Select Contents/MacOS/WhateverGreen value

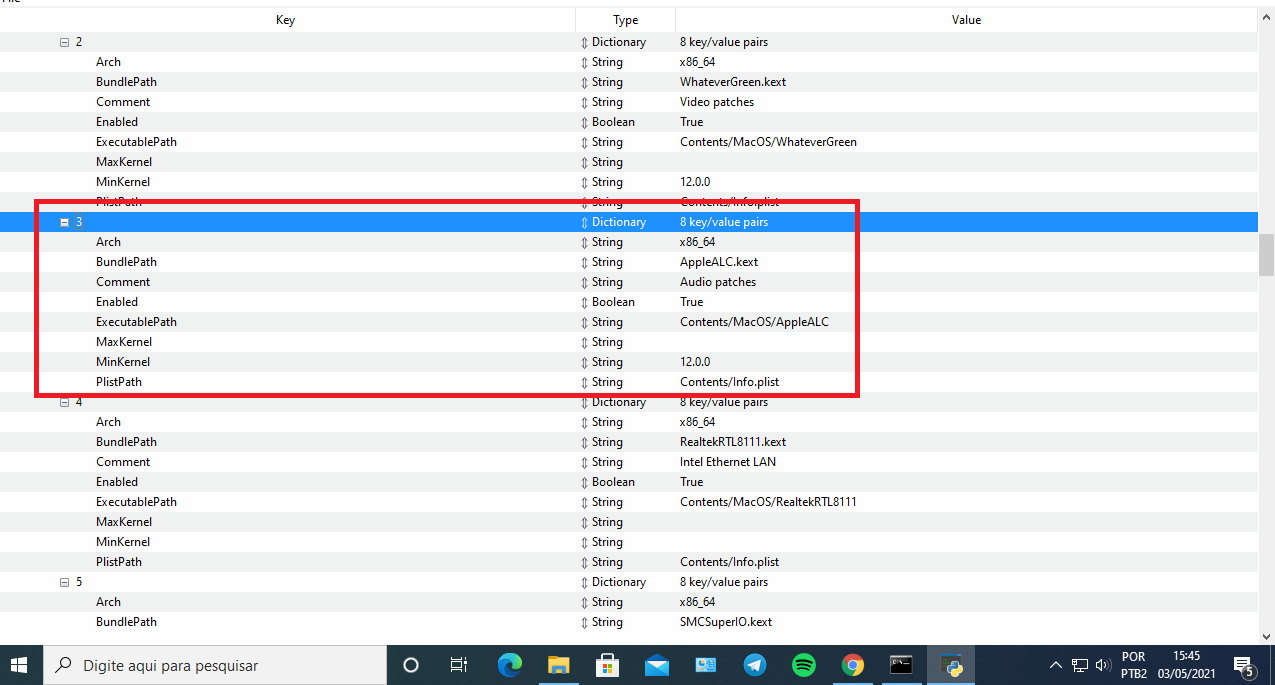tap(768, 142)
